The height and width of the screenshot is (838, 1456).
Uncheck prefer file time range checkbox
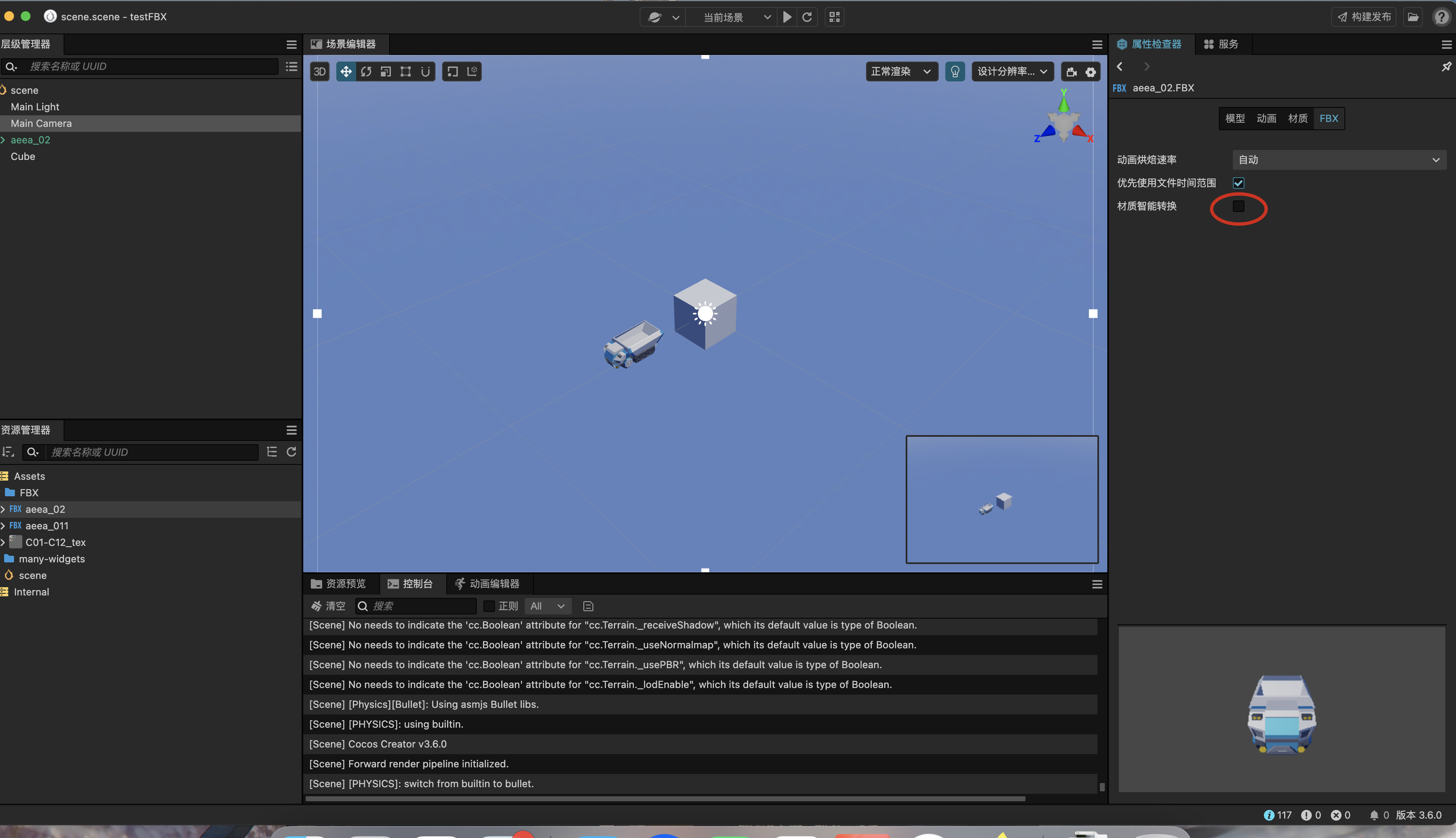tap(1238, 183)
